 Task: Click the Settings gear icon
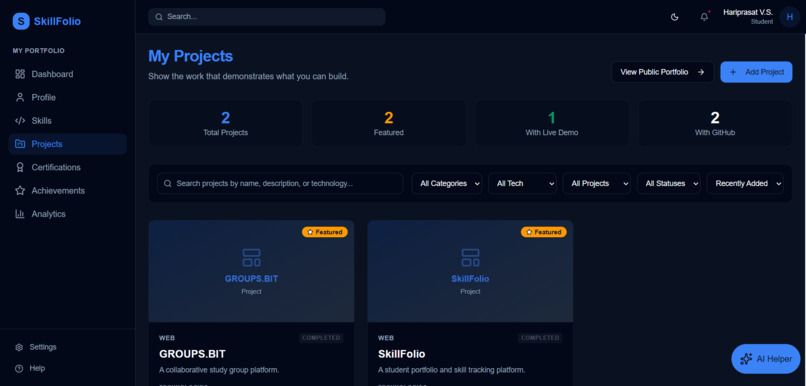tap(19, 347)
